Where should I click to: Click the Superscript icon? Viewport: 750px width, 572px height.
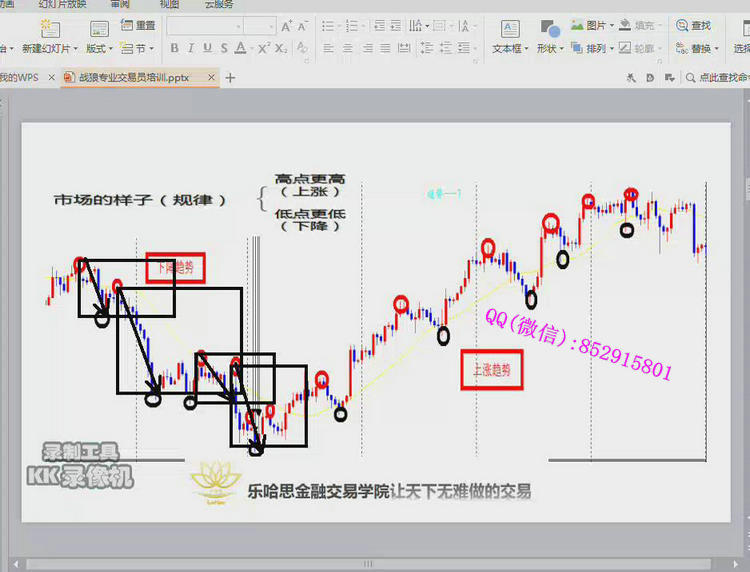[264, 48]
